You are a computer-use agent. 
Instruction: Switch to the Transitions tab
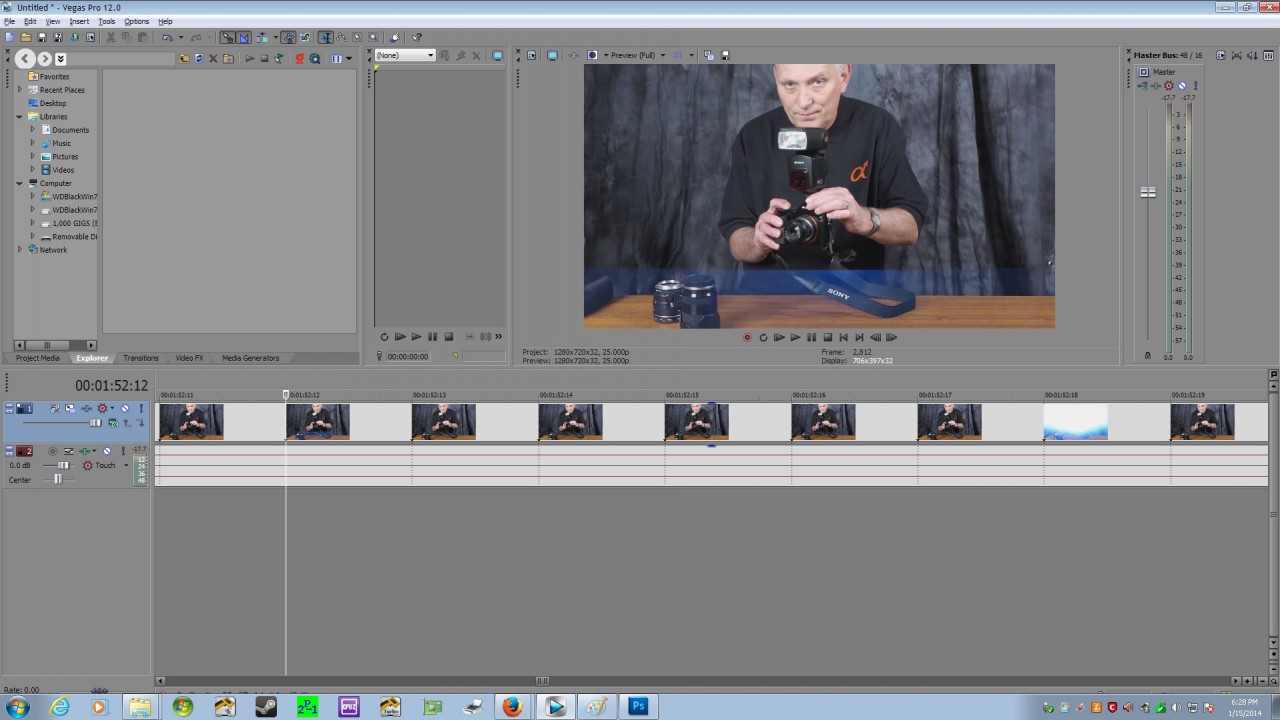click(x=141, y=358)
